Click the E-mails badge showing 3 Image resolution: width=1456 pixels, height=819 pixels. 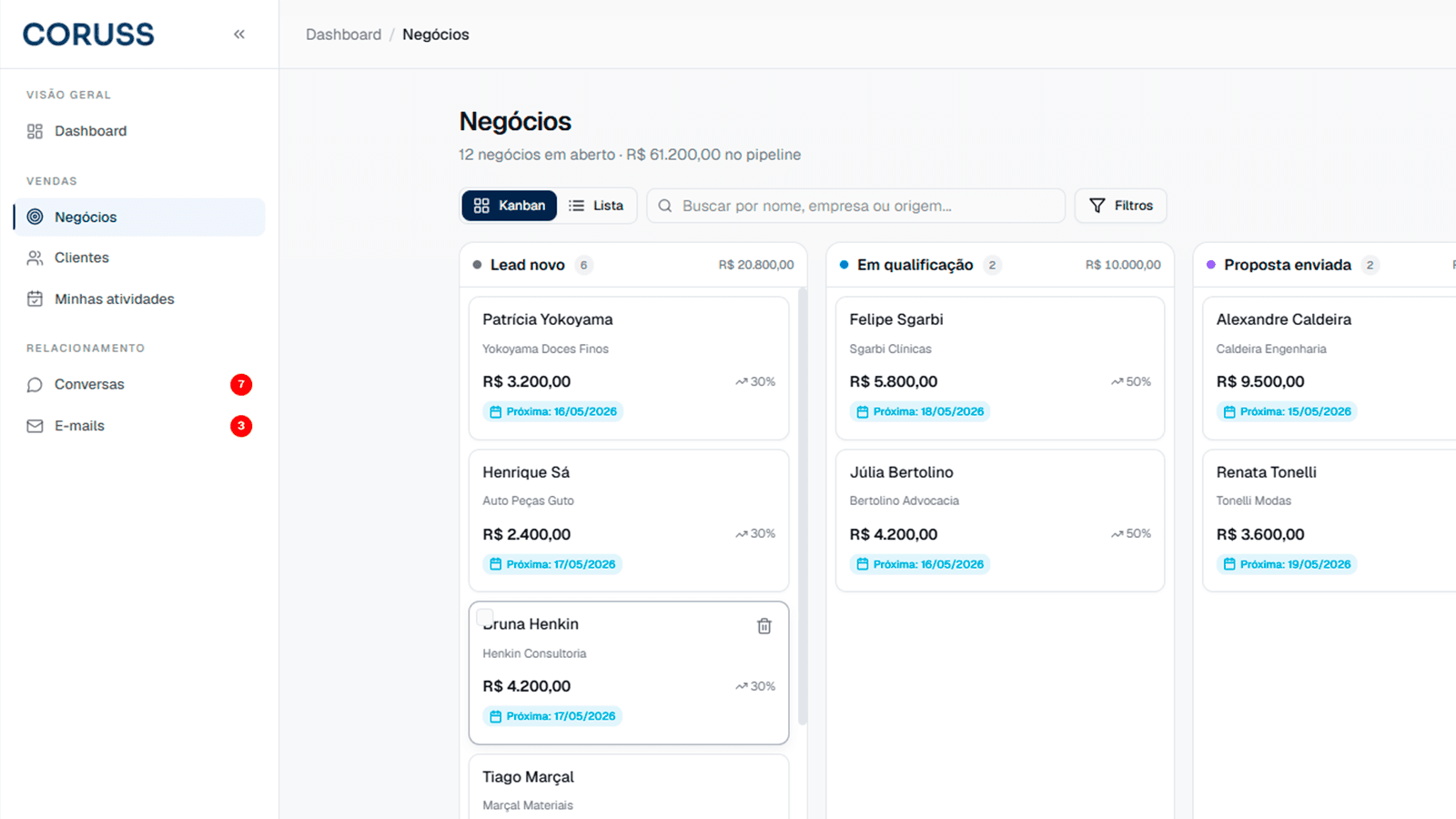point(241,426)
